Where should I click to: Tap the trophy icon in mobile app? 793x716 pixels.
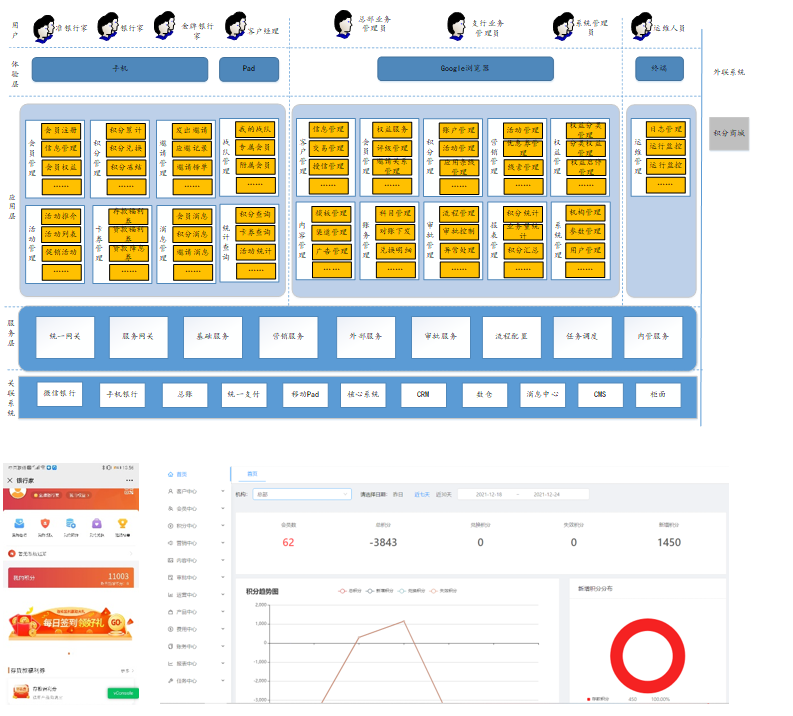click(x=122, y=523)
